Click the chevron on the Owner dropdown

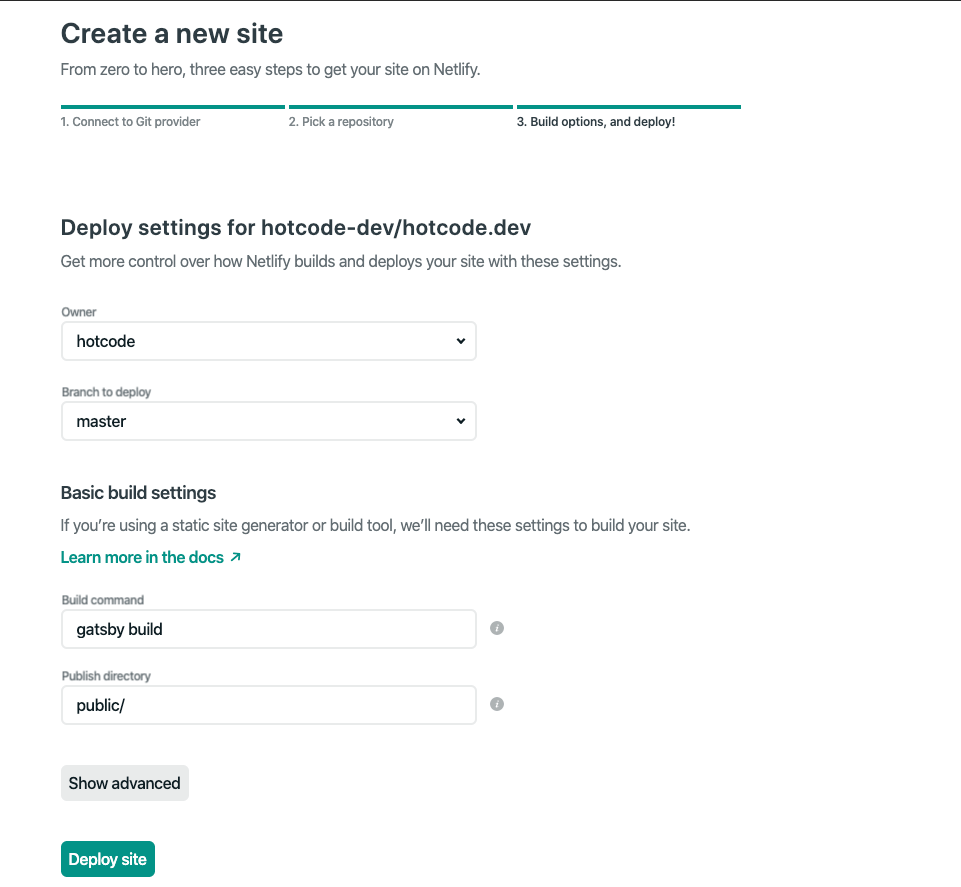pyautogui.click(x=461, y=341)
